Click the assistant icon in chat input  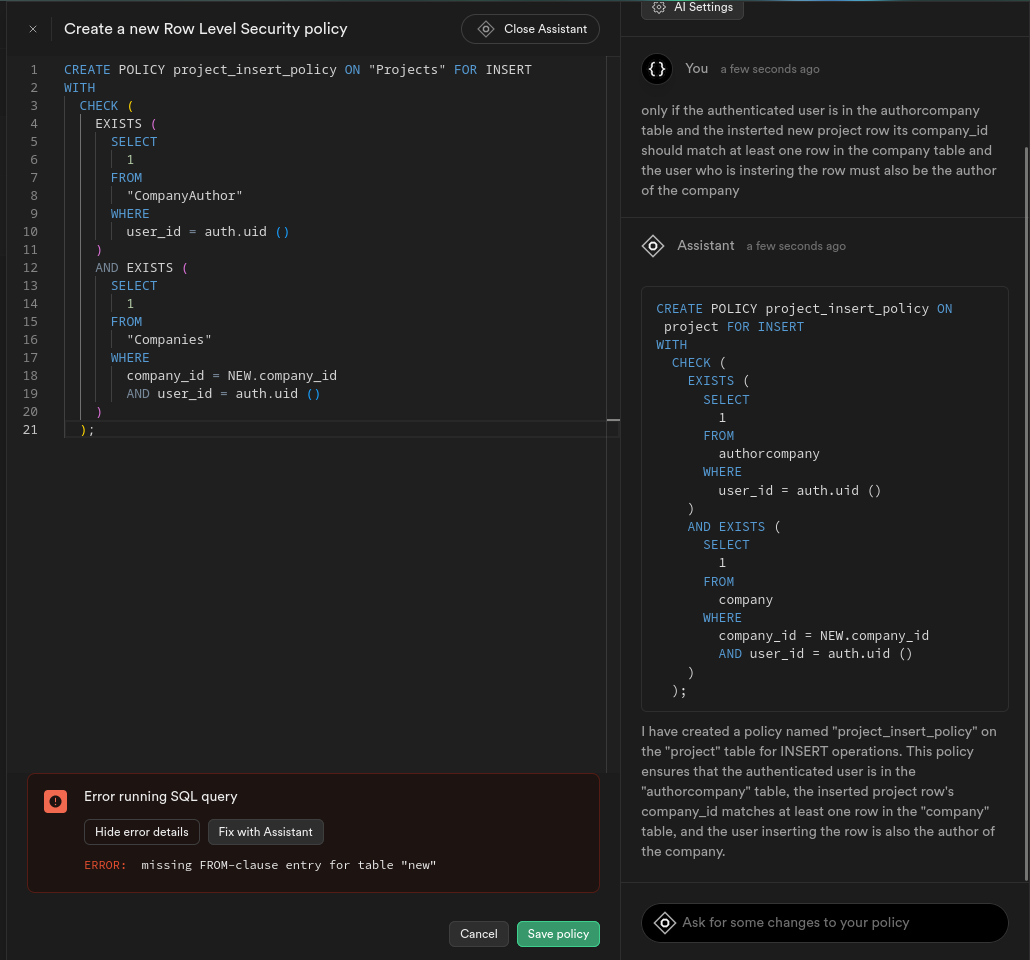pos(665,923)
